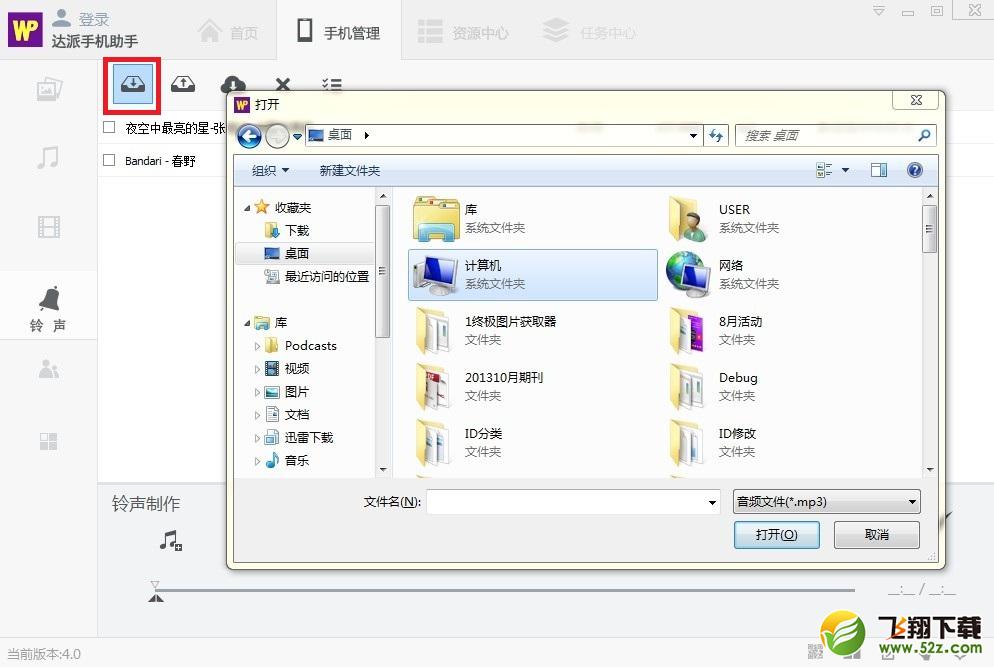994x667 pixels.
Task: Click the refresh button beside the address bar
Action: [x=716, y=135]
